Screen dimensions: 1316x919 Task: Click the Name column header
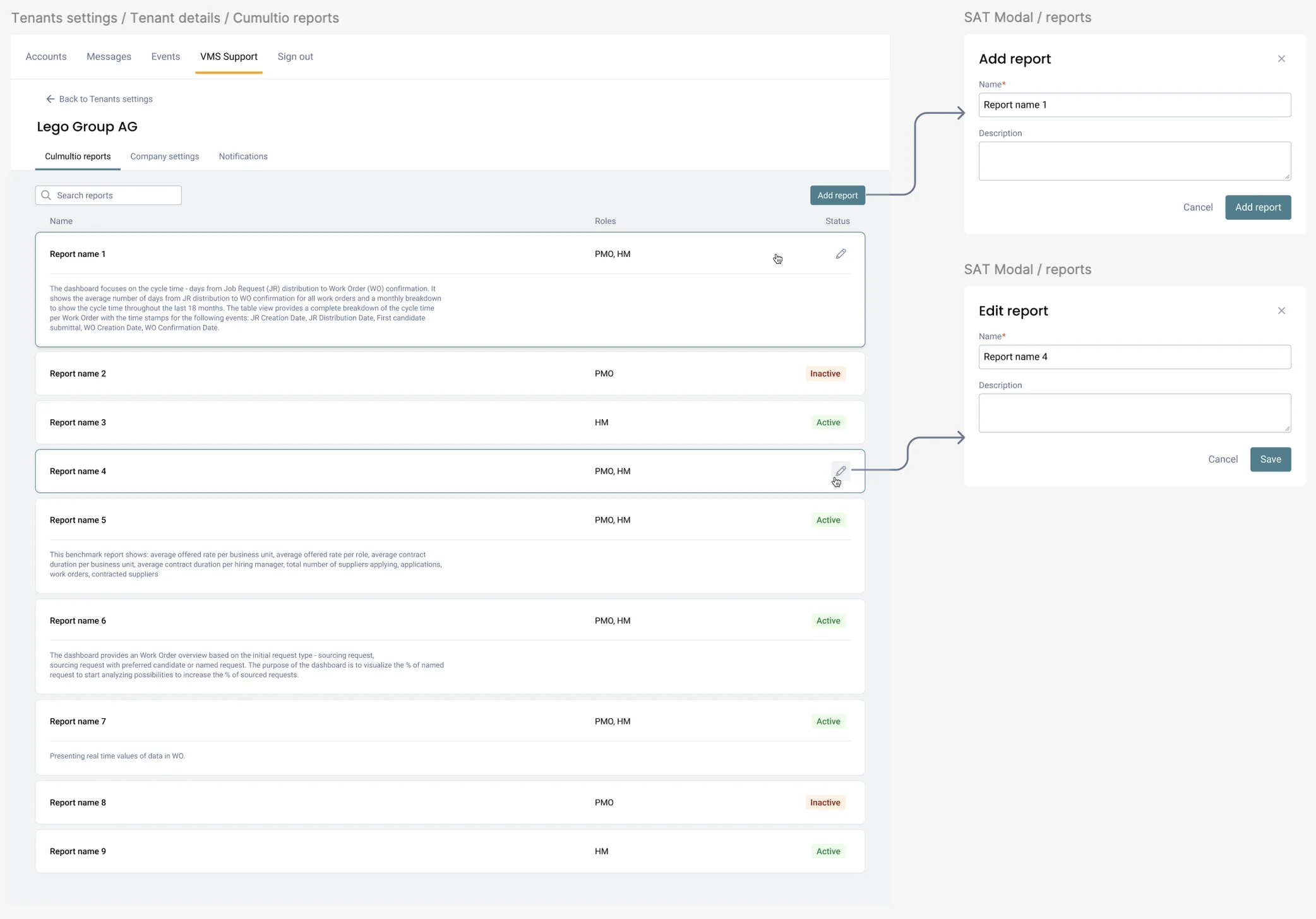click(x=61, y=221)
